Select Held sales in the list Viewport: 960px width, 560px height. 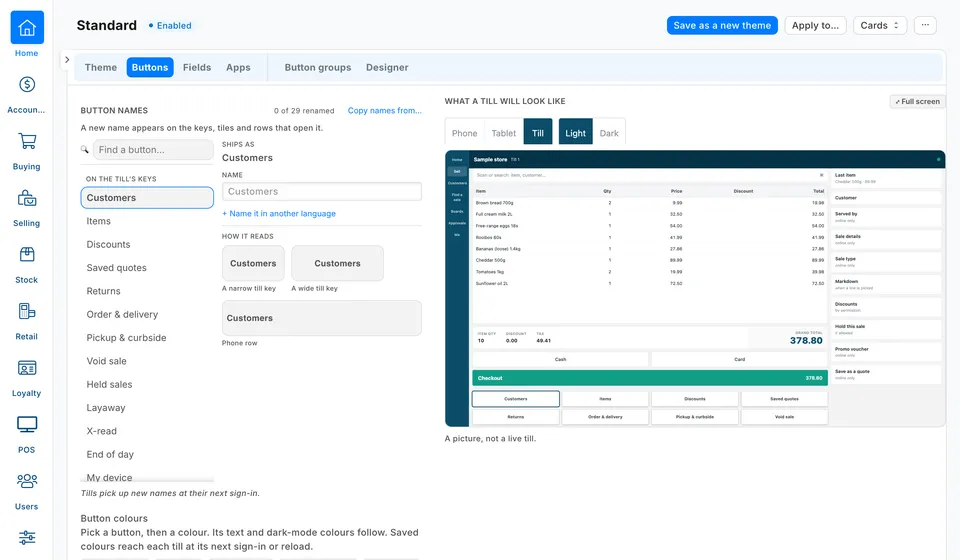[x=147, y=384]
